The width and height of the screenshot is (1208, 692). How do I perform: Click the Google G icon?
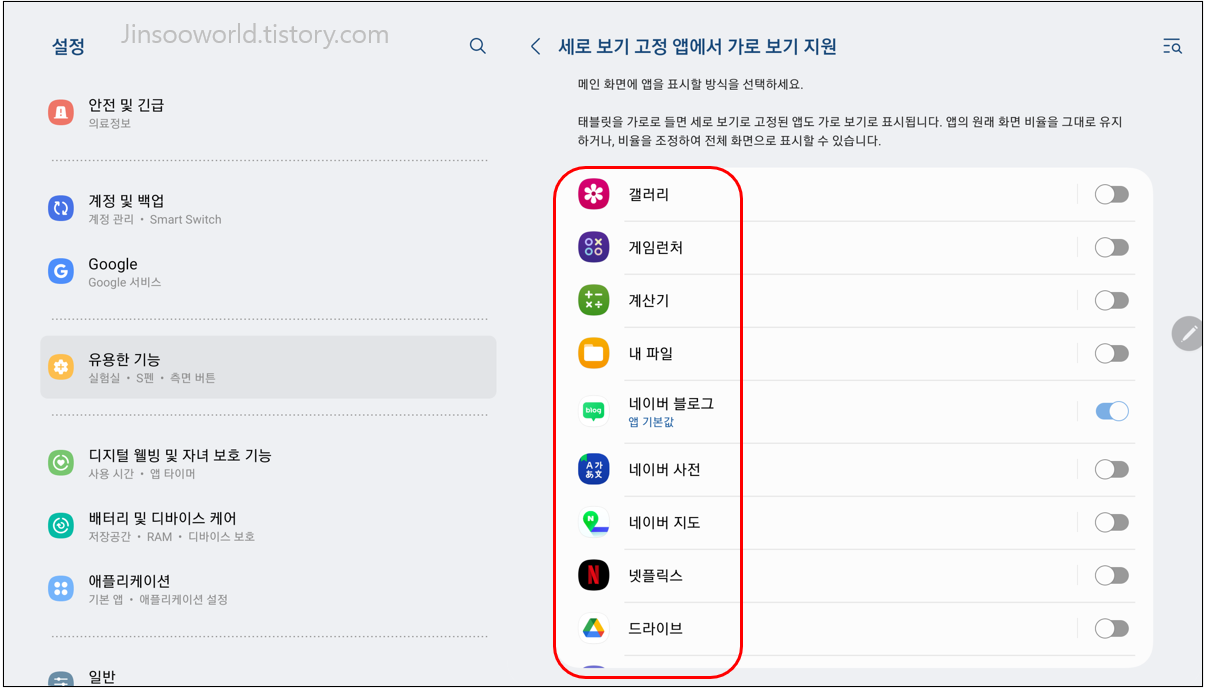[61, 271]
